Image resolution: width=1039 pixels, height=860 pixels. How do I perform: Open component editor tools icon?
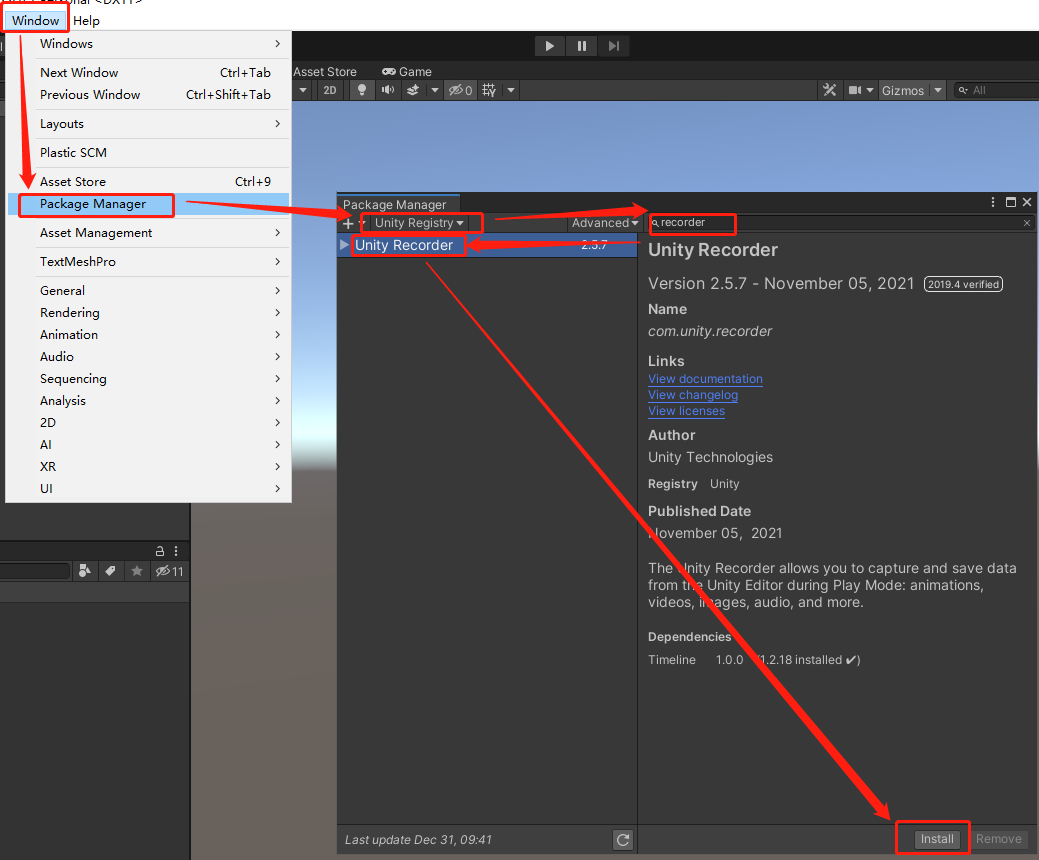point(830,90)
